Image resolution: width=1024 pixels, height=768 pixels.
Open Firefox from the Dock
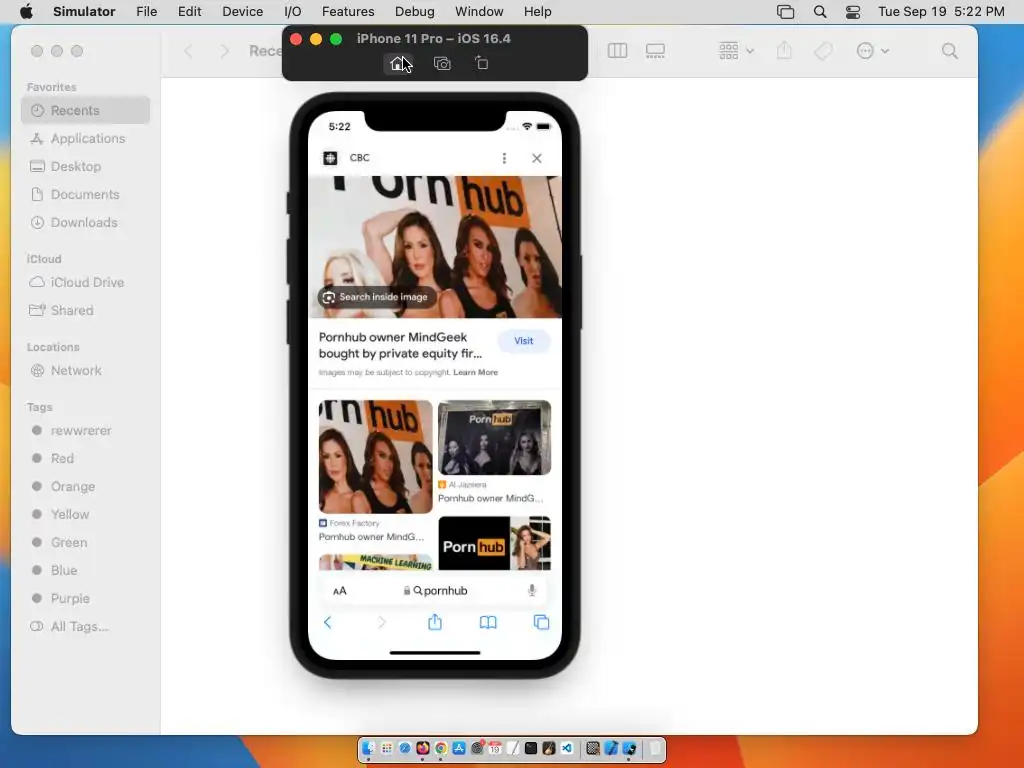click(x=423, y=748)
